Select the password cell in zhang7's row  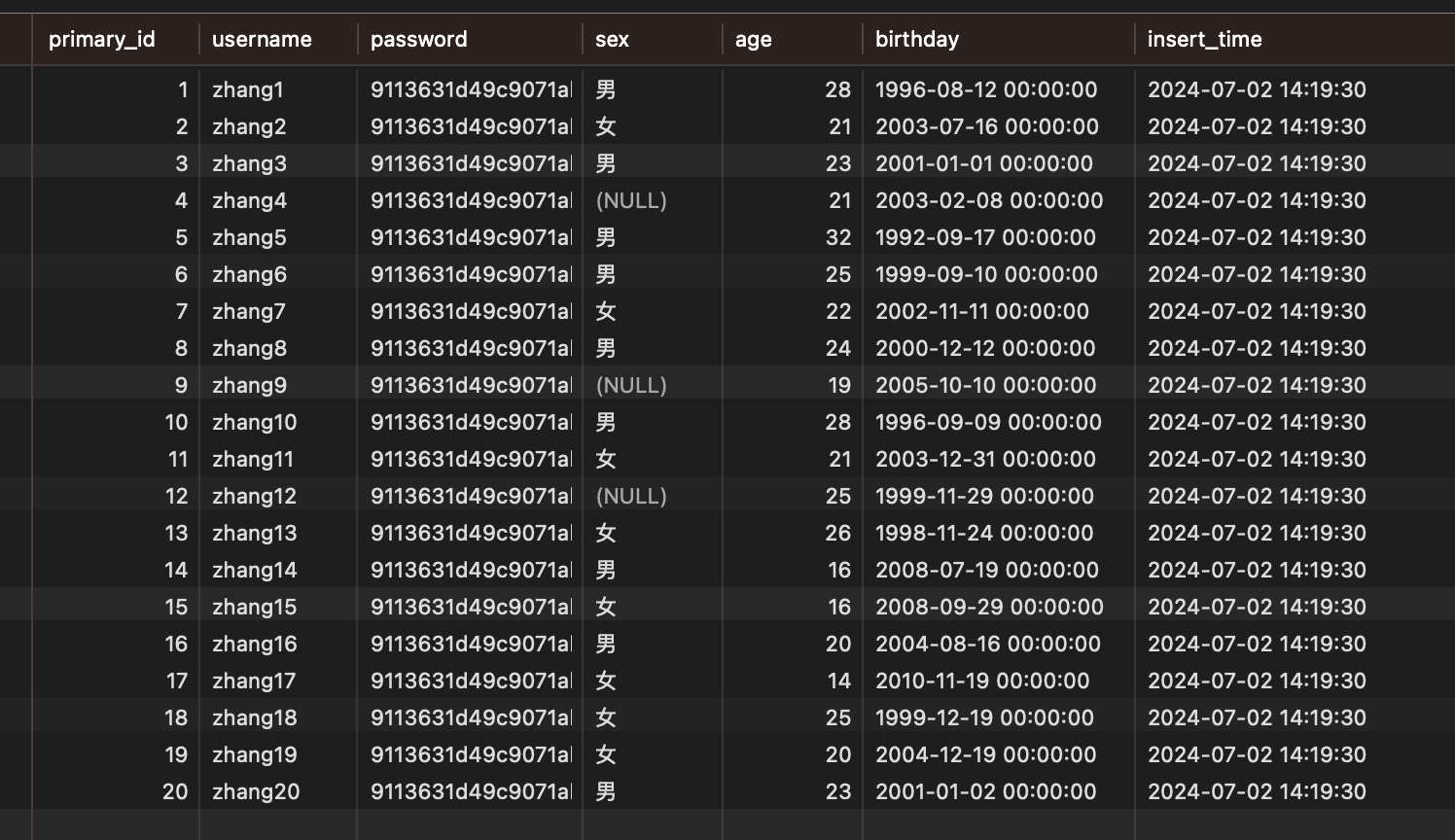click(471, 312)
